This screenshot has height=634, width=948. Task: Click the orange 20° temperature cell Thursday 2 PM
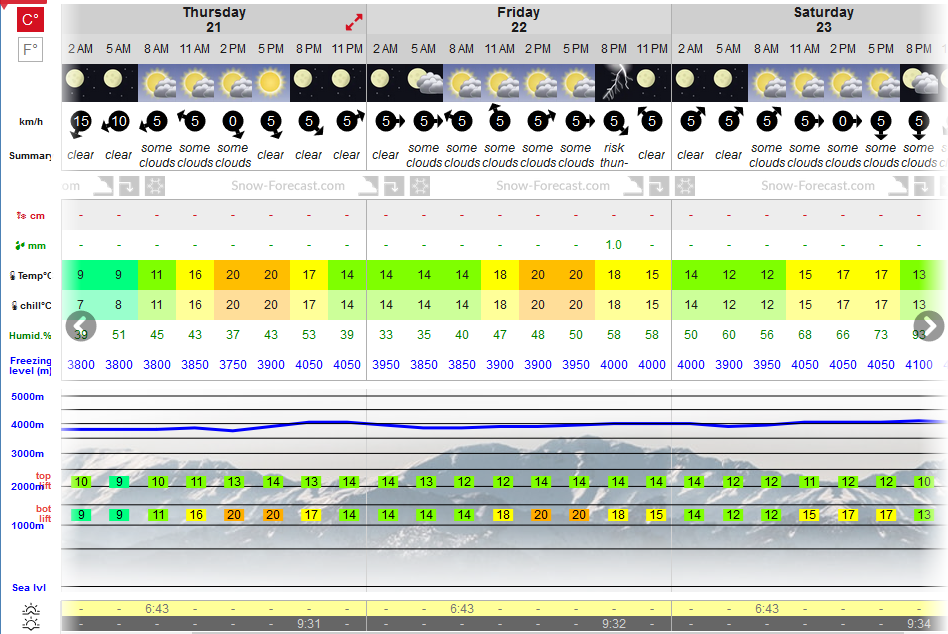tap(233, 275)
